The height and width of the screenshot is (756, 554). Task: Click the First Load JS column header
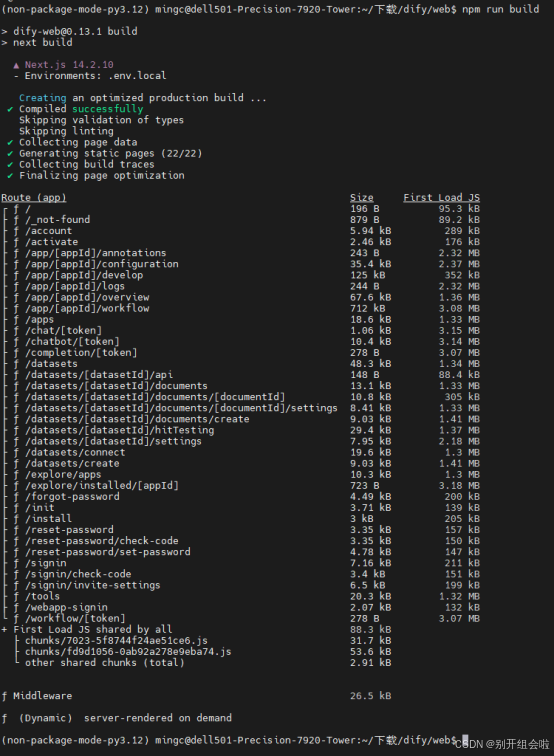442,198
